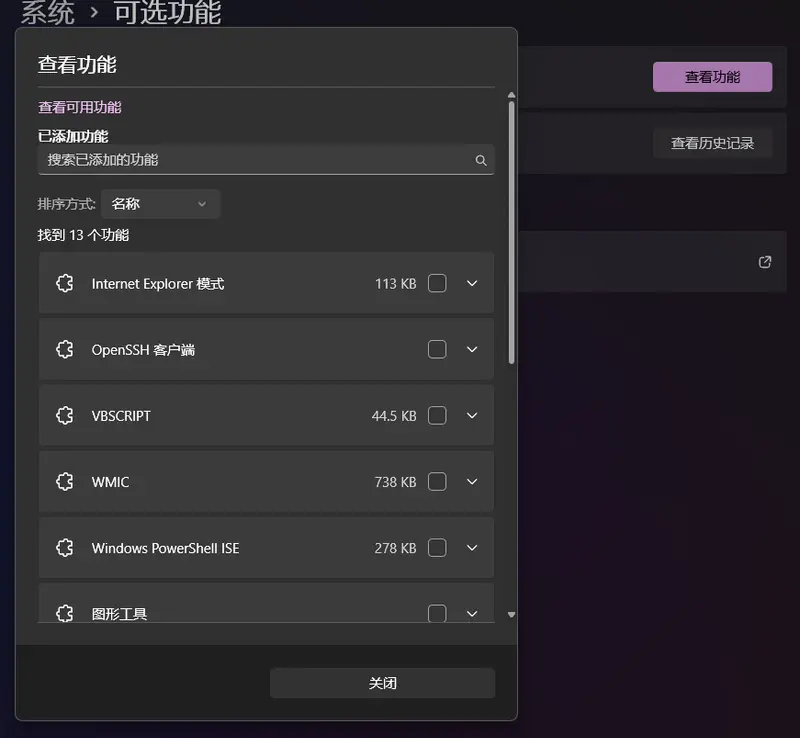The height and width of the screenshot is (738, 800).
Task: Click the scrollbar down arrow
Action: coord(512,614)
